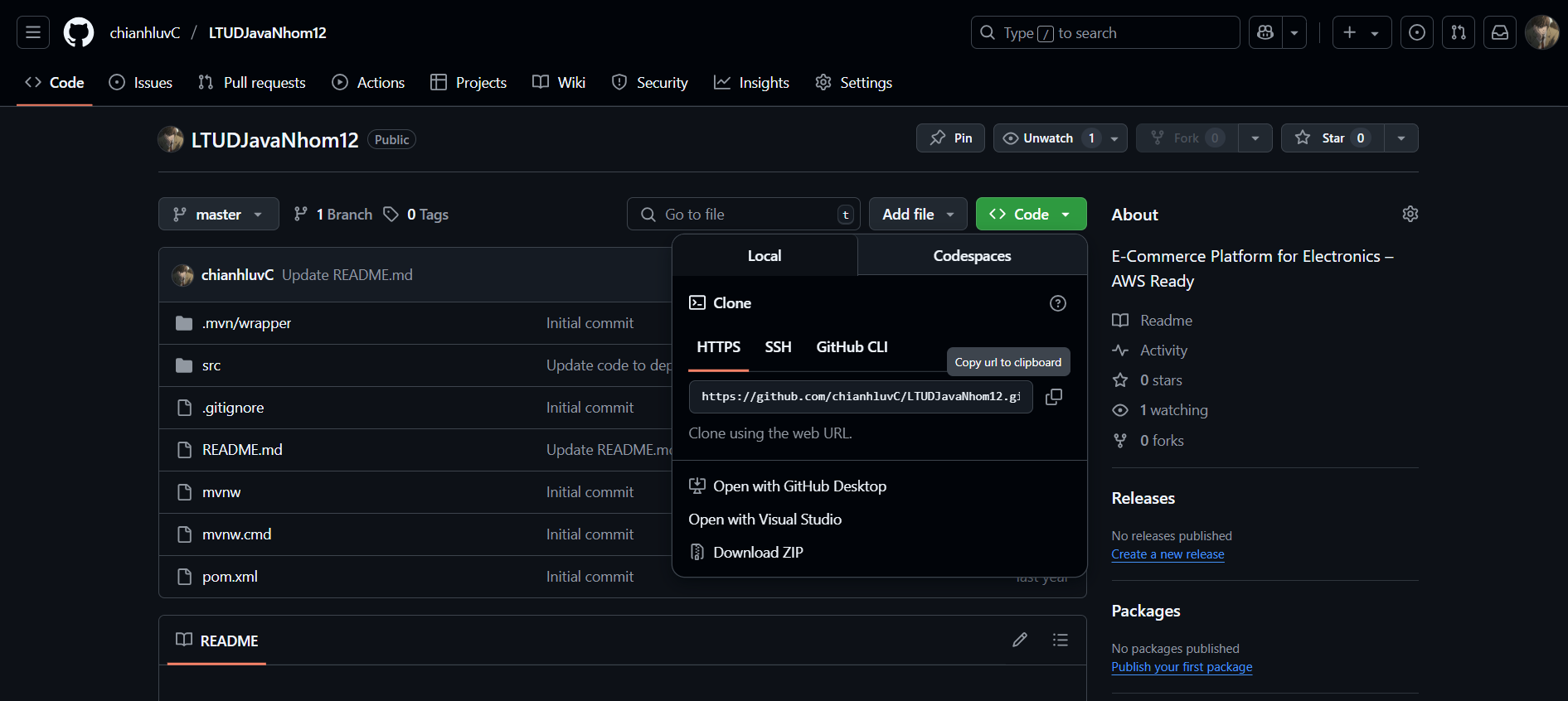
Task: Click Open with GitHub Desktop
Action: [788, 486]
